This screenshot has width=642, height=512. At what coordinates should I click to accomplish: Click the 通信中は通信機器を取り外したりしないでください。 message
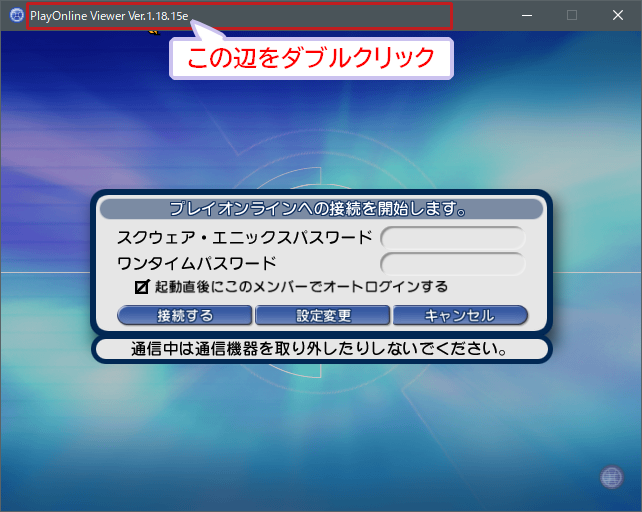[x=319, y=349]
